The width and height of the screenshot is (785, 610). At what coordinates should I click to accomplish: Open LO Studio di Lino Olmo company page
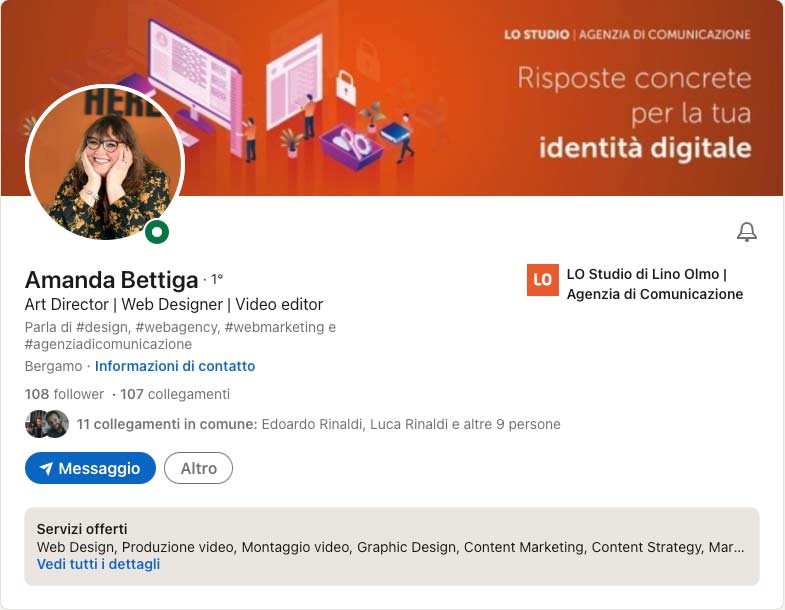(x=655, y=284)
